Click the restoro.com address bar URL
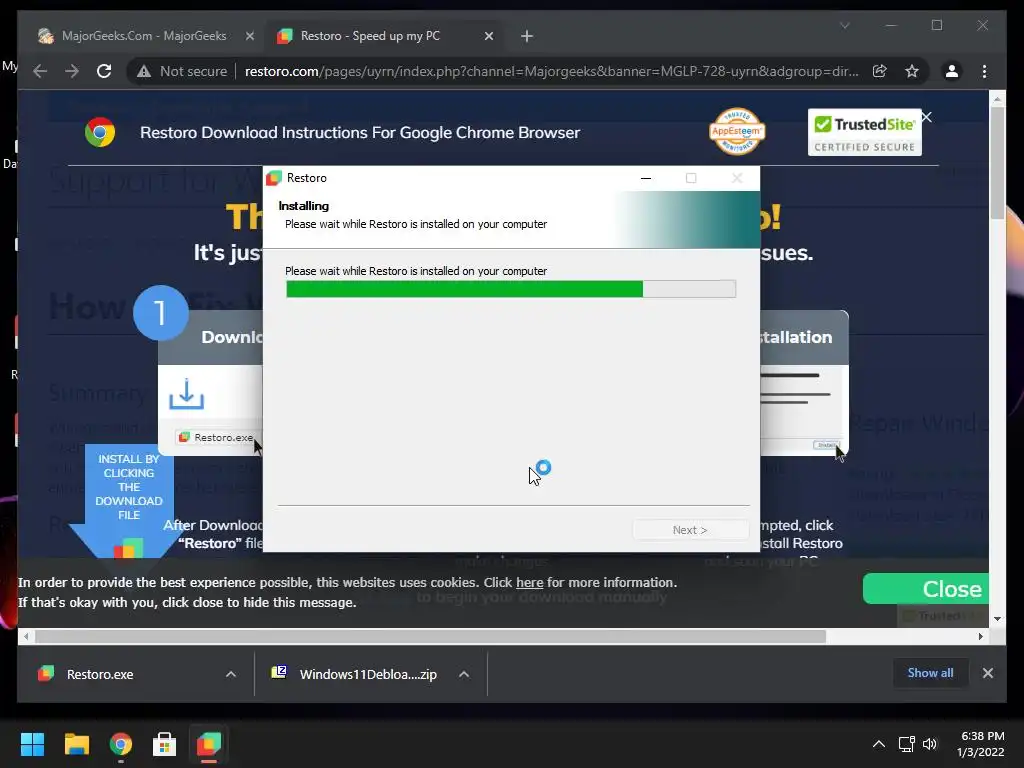This screenshot has height=768, width=1024. coord(551,71)
